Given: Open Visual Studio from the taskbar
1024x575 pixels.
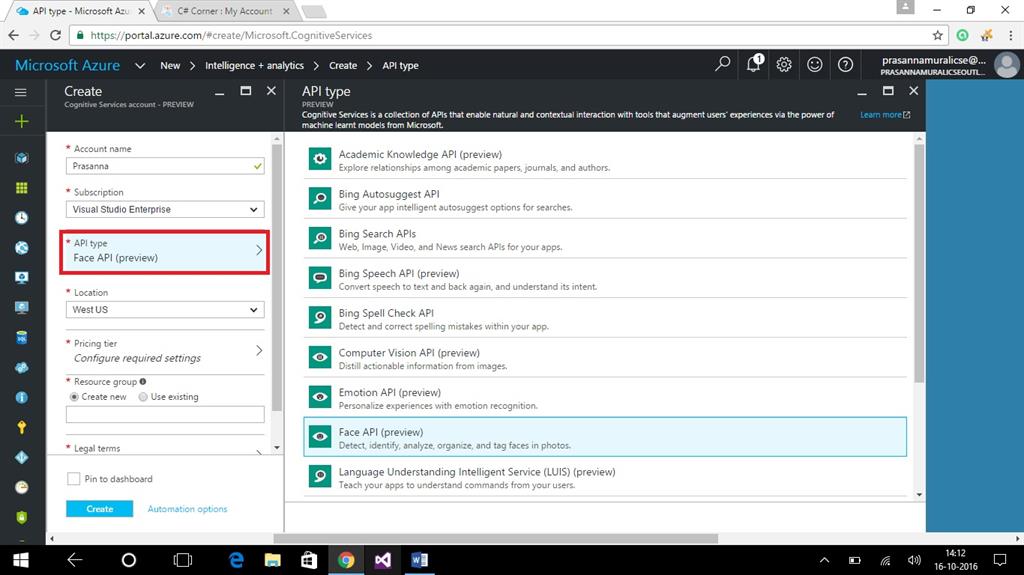Looking at the screenshot, I should point(383,560).
